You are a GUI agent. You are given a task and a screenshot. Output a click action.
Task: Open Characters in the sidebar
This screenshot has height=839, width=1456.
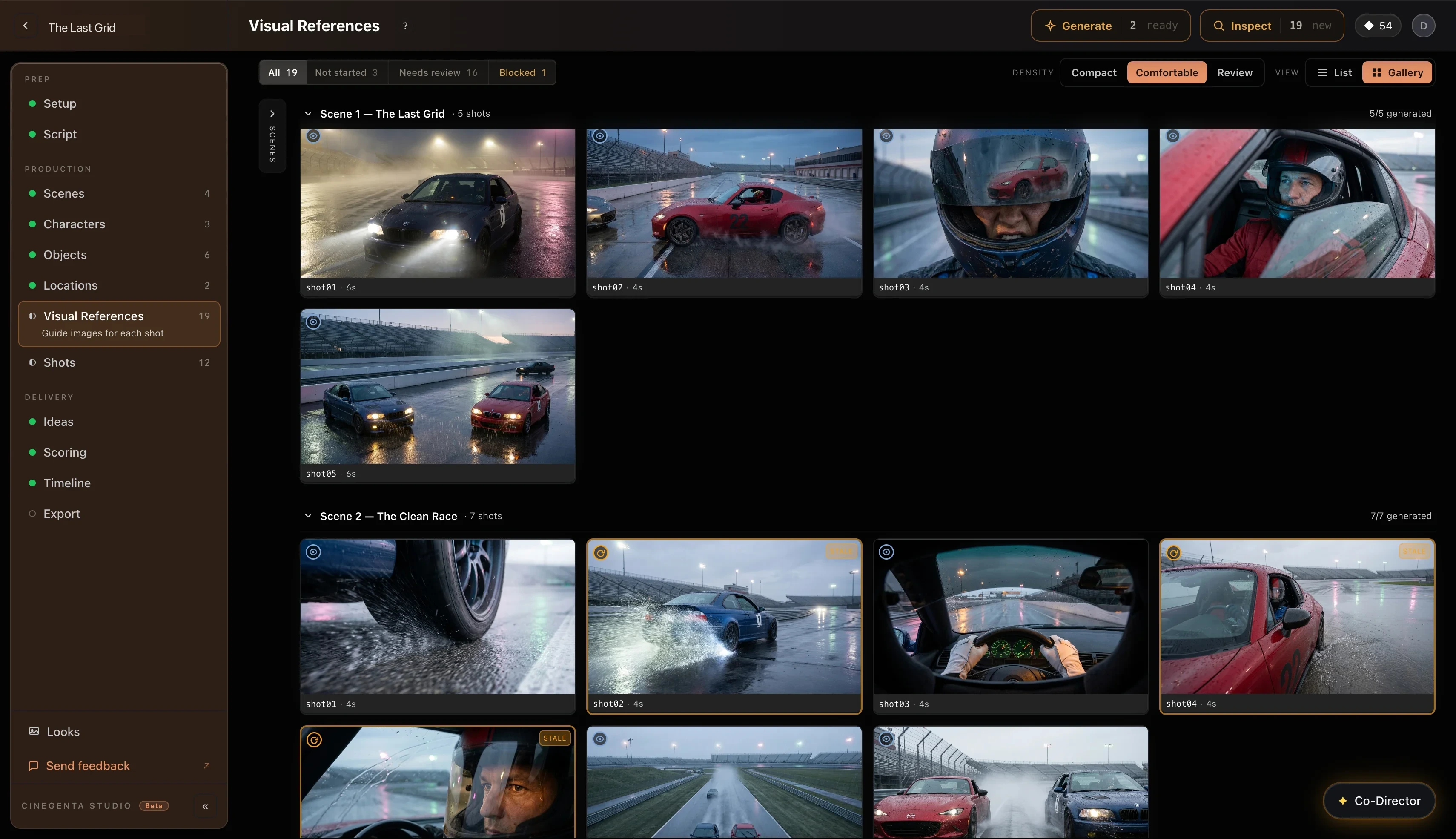tap(119, 224)
